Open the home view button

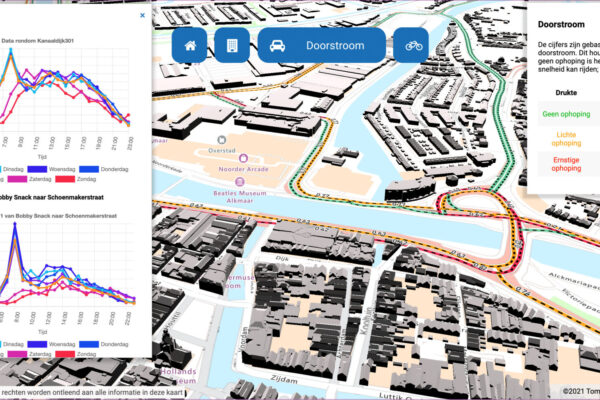pyautogui.click(x=189, y=45)
